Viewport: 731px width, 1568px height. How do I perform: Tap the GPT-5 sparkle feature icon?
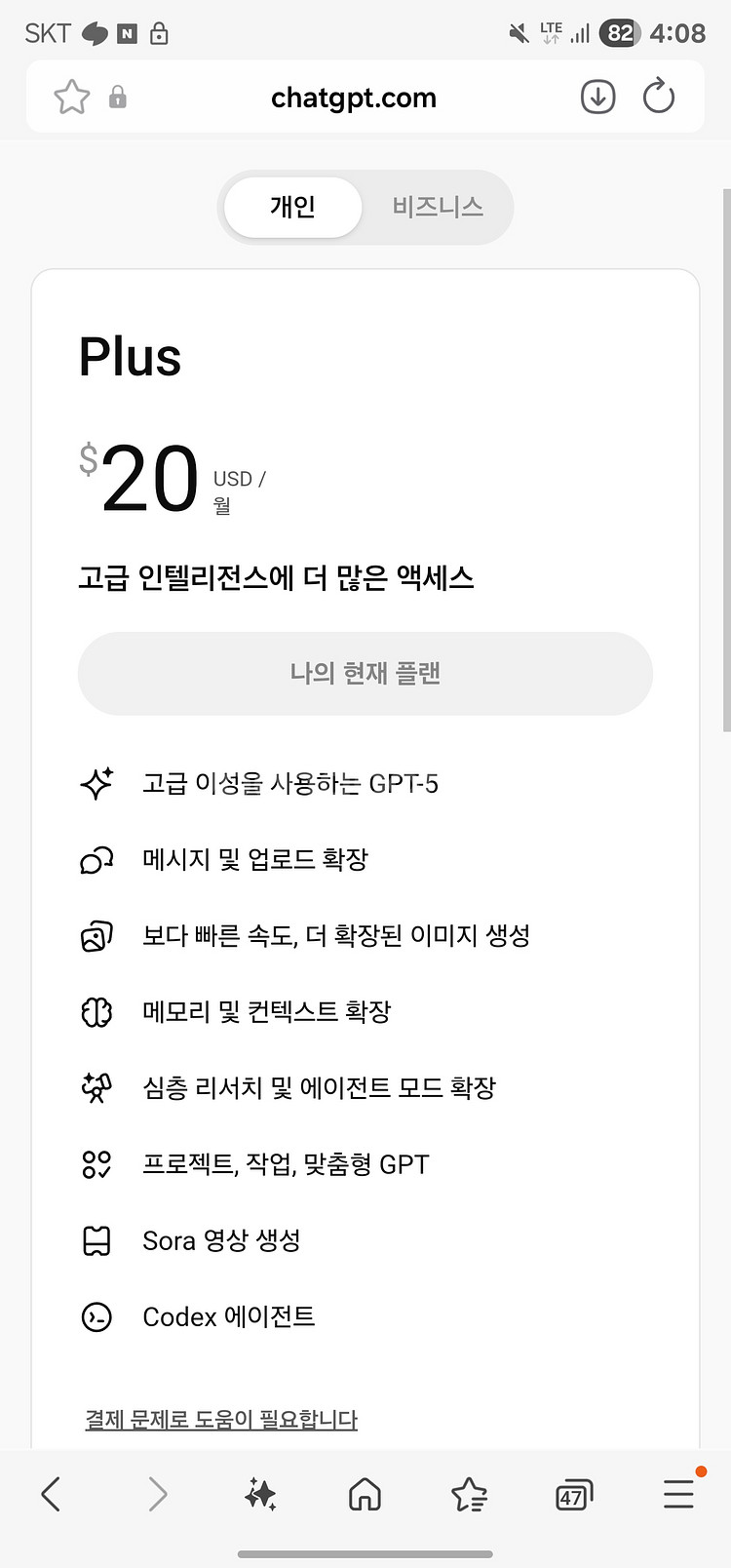point(96,784)
